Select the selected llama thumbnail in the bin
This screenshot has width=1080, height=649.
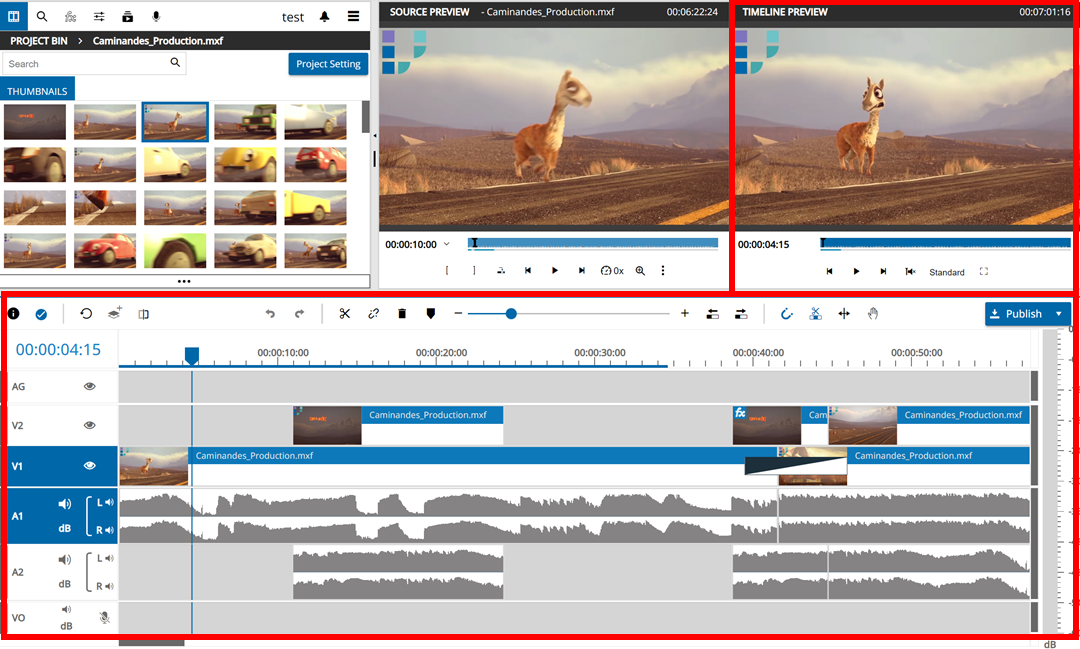coord(175,121)
